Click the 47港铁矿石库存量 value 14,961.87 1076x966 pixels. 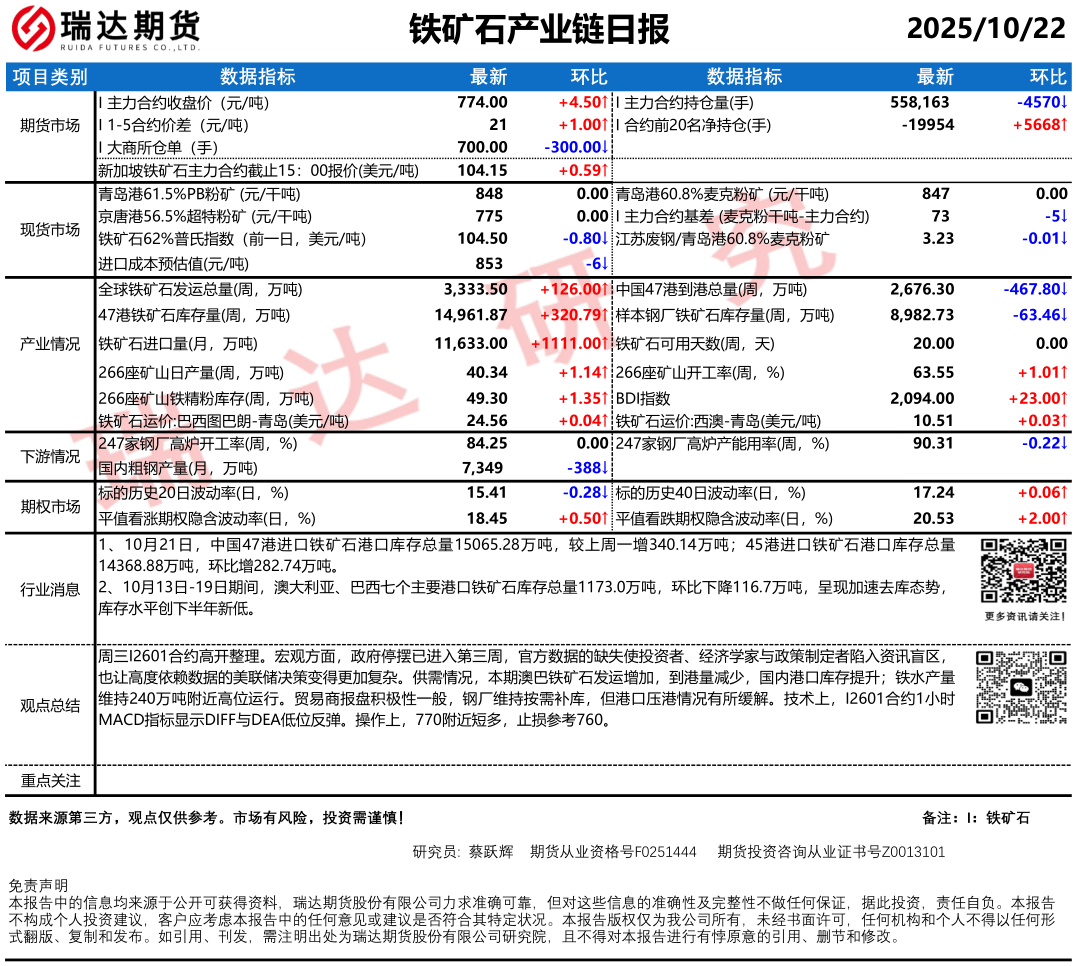[471, 315]
